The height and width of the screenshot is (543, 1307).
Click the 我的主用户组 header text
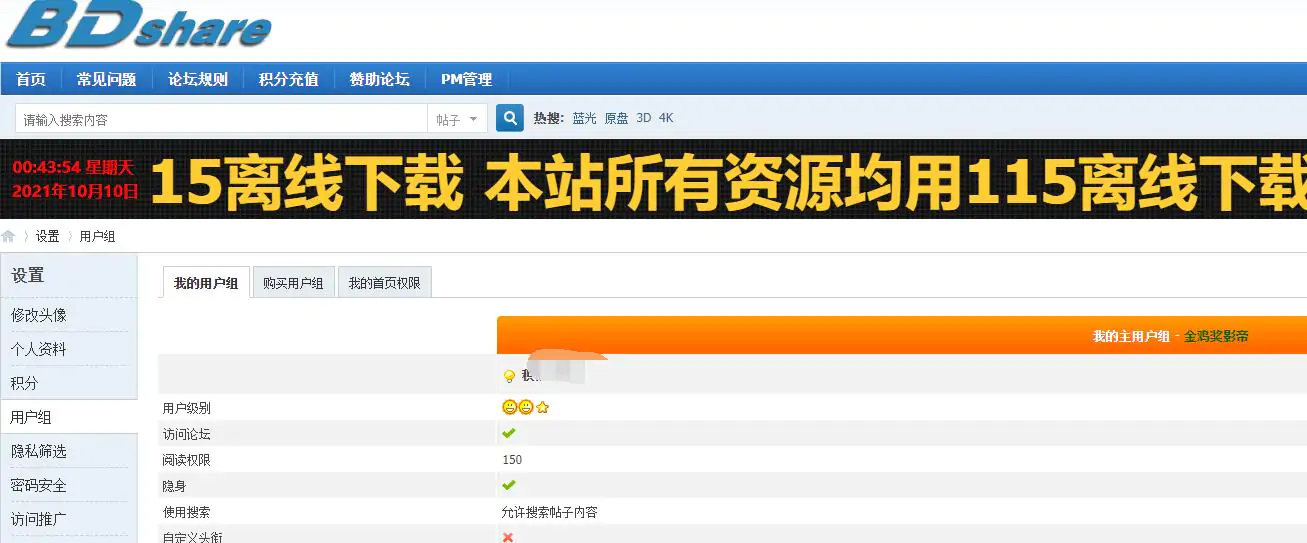tap(1131, 336)
